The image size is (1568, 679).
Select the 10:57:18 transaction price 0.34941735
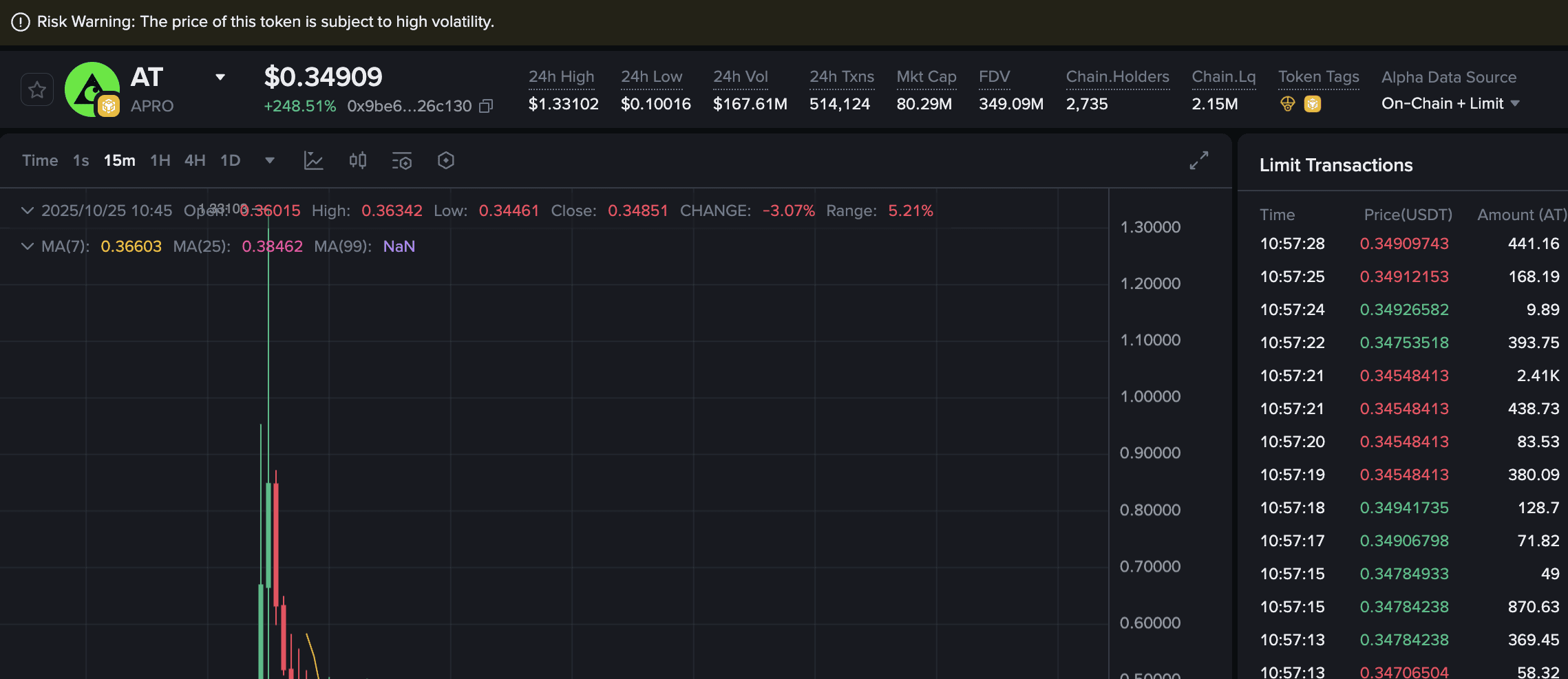pyautogui.click(x=1404, y=508)
